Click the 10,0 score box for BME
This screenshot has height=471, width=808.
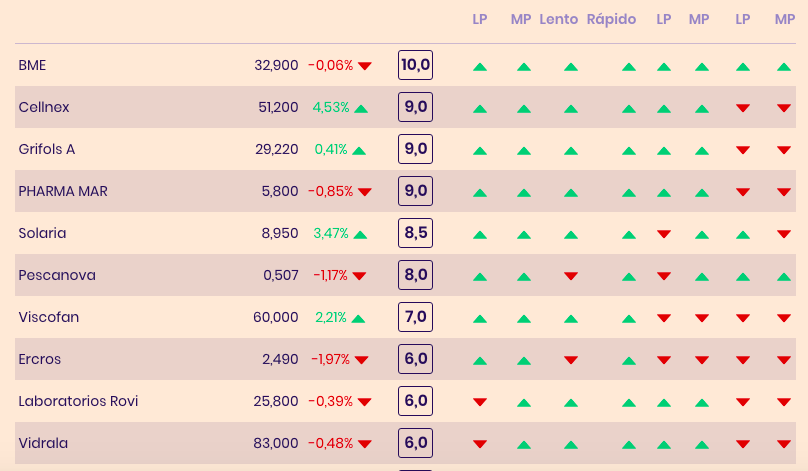pos(415,66)
